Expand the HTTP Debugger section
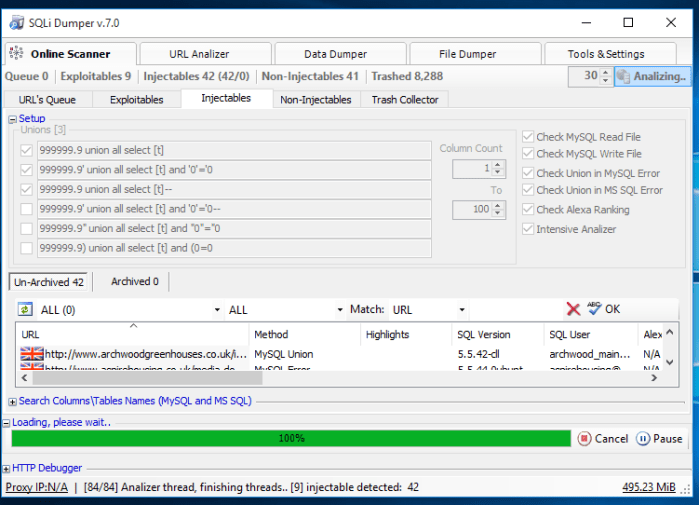This screenshot has height=505, width=699. click(7, 468)
